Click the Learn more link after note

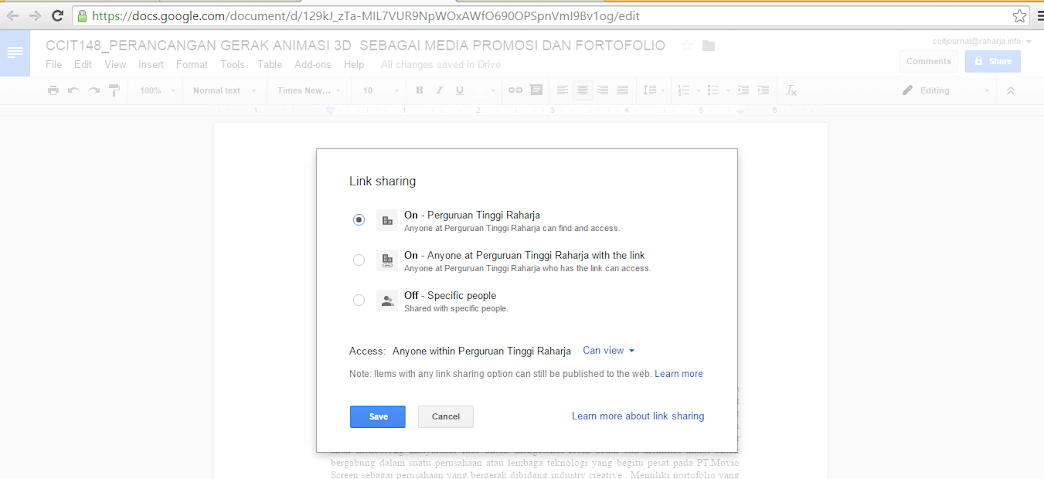point(678,374)
